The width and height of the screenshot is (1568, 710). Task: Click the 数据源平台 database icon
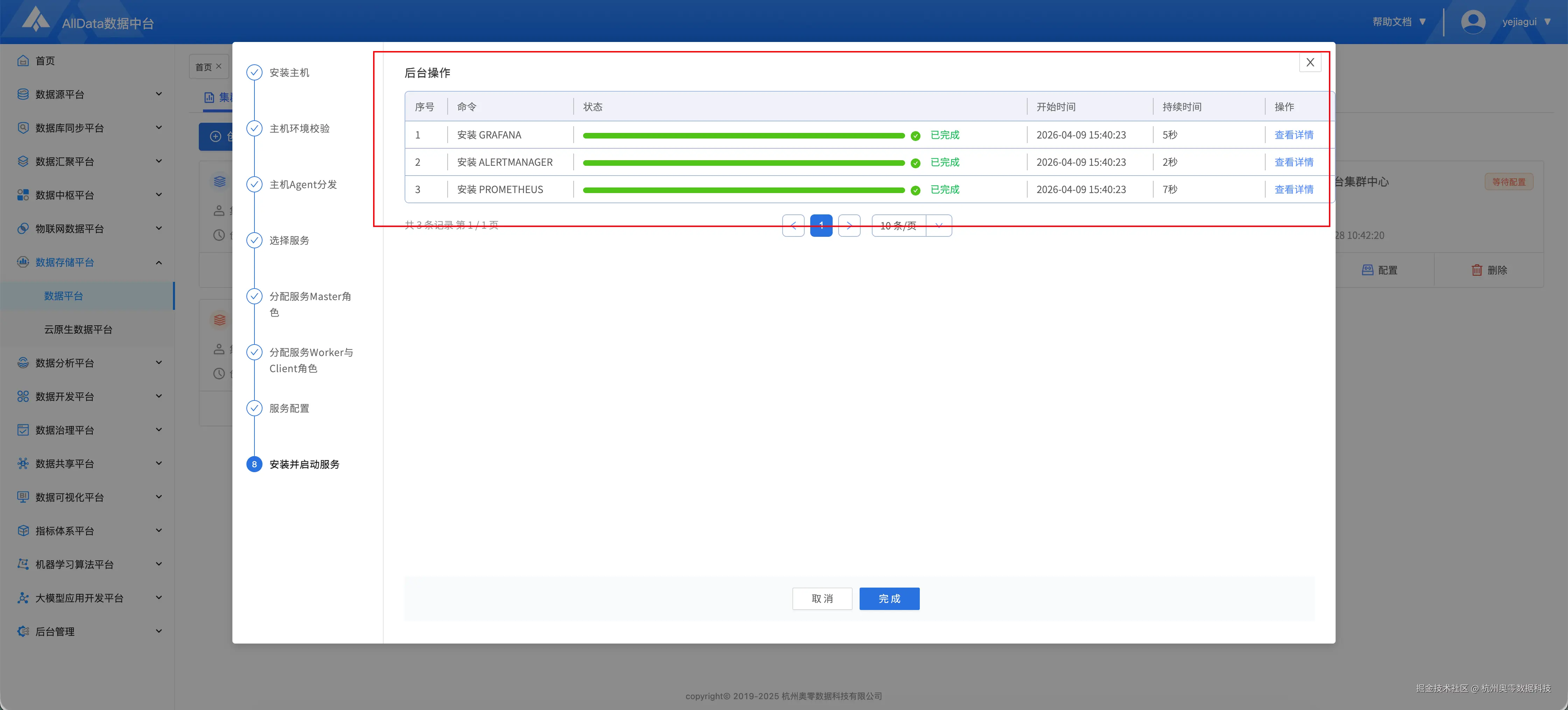23,94
